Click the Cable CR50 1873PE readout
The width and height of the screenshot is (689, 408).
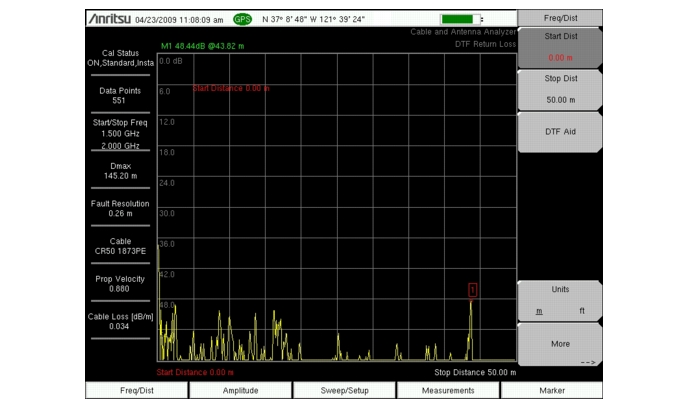point(120,246)
